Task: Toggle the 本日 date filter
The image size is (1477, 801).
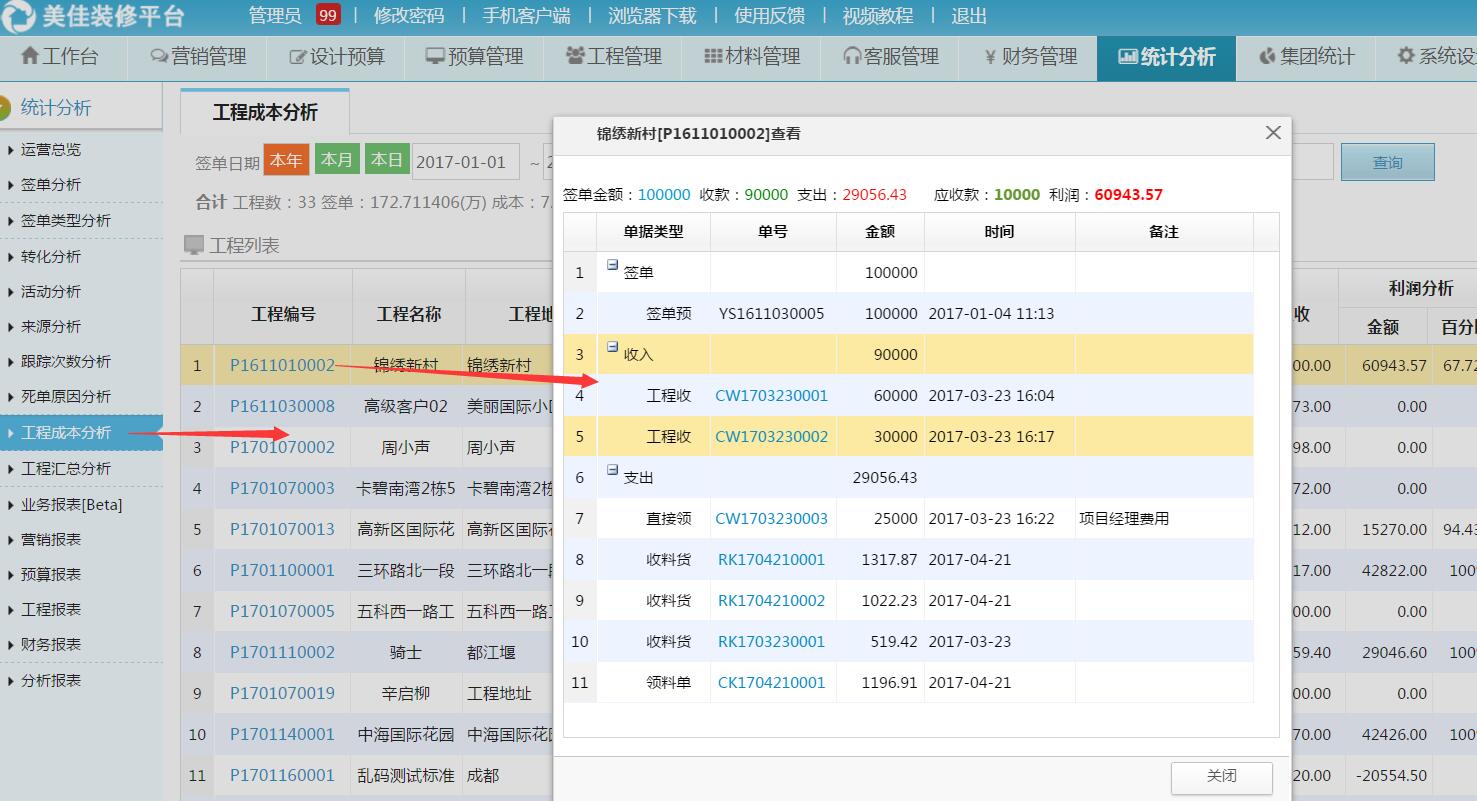Action: point(386,158)
